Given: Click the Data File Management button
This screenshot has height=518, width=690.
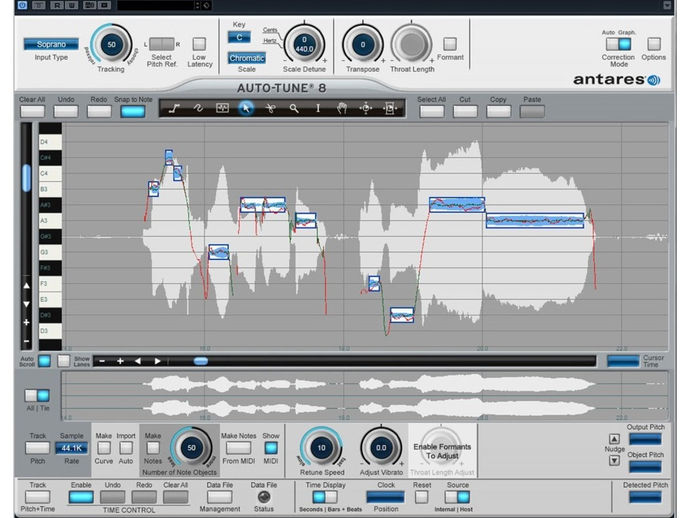Looking at the screenshot, I should (220, 497).
